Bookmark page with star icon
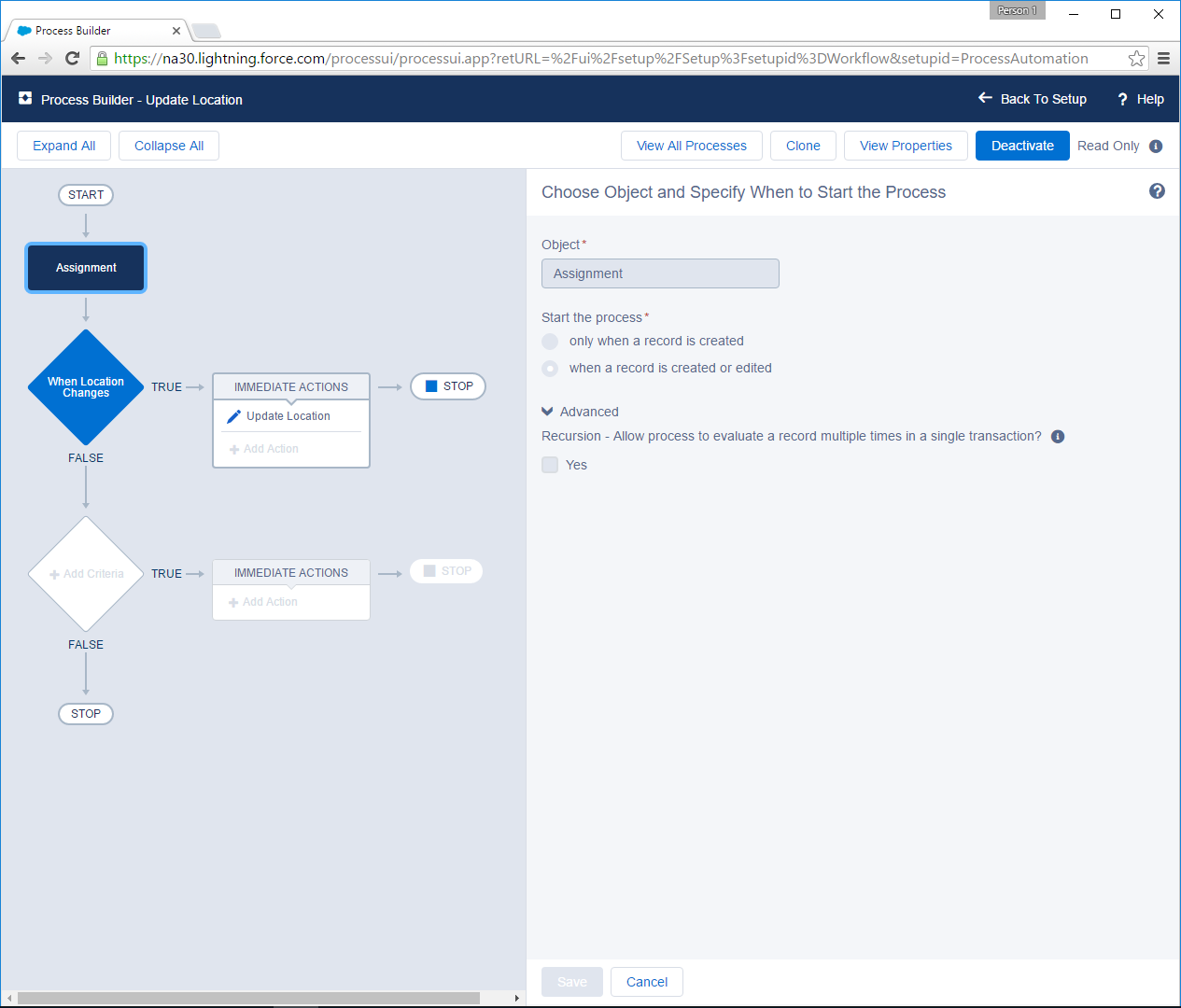The image size is (1181, 1008). tap(1136, 58)
